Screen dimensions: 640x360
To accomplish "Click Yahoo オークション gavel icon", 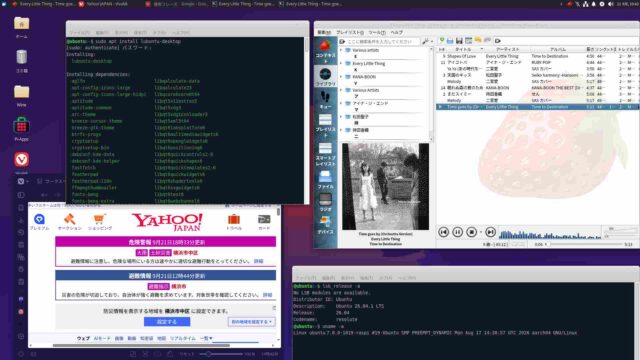I will (x=70, y=222).
